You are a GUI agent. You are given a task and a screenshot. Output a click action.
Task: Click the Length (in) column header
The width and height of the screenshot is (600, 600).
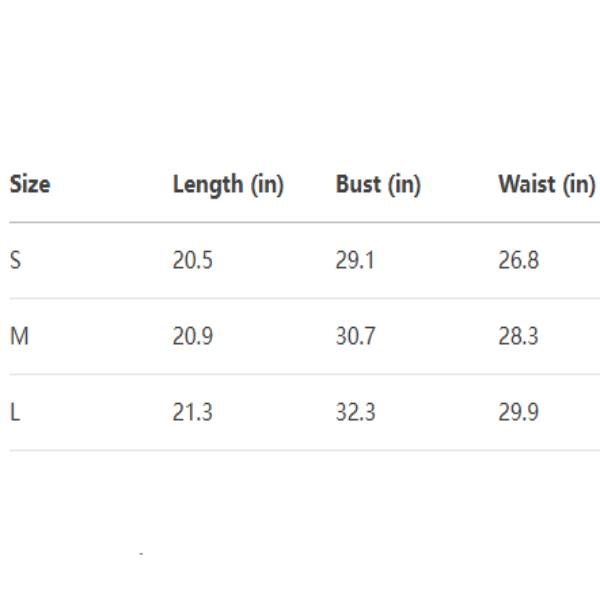pyautogui.click(x=228, y=185)
